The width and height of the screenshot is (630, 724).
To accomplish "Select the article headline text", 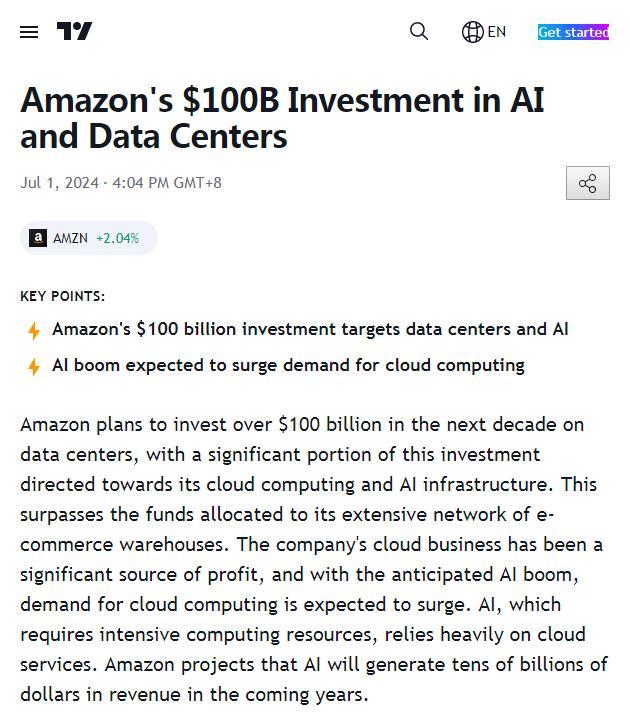I will tap(282, 118).
